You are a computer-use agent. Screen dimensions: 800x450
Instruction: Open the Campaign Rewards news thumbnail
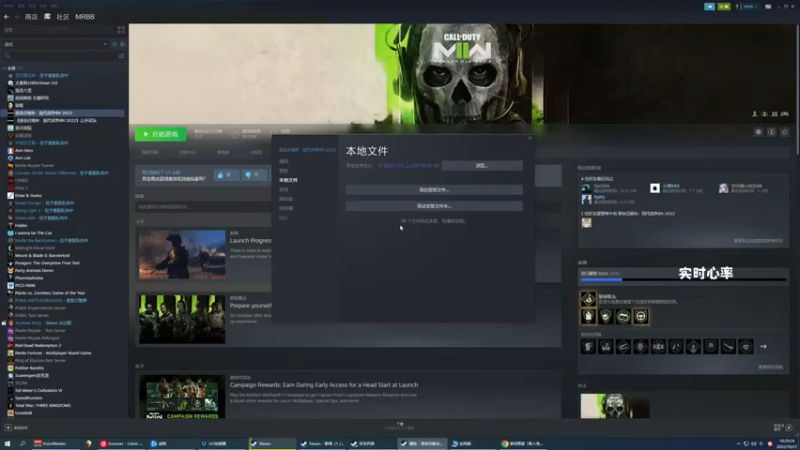click(182, 397)
